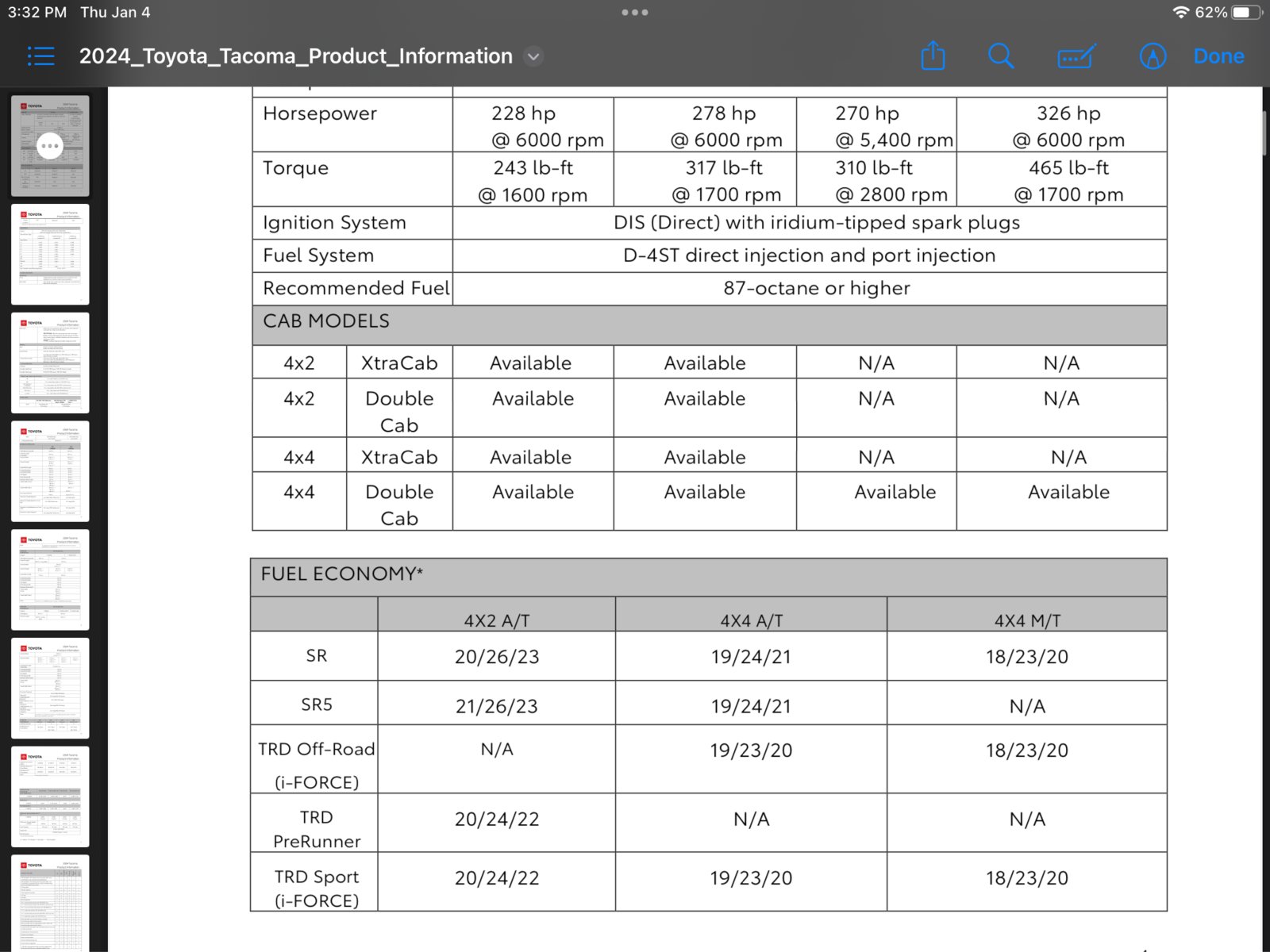
Task: Tap the Search magnifier icon
Action: pyautogui.click(x=1001, y=56)
